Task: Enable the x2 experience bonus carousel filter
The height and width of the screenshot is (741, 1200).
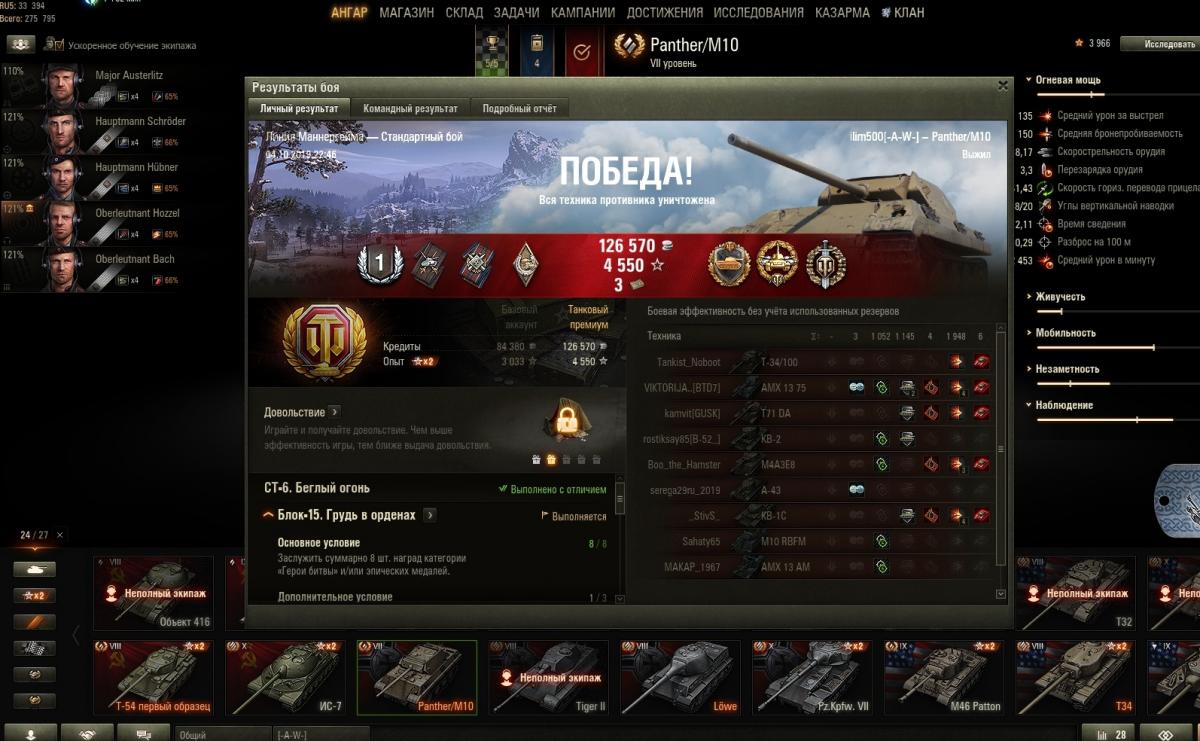Action: coord(34,595)
